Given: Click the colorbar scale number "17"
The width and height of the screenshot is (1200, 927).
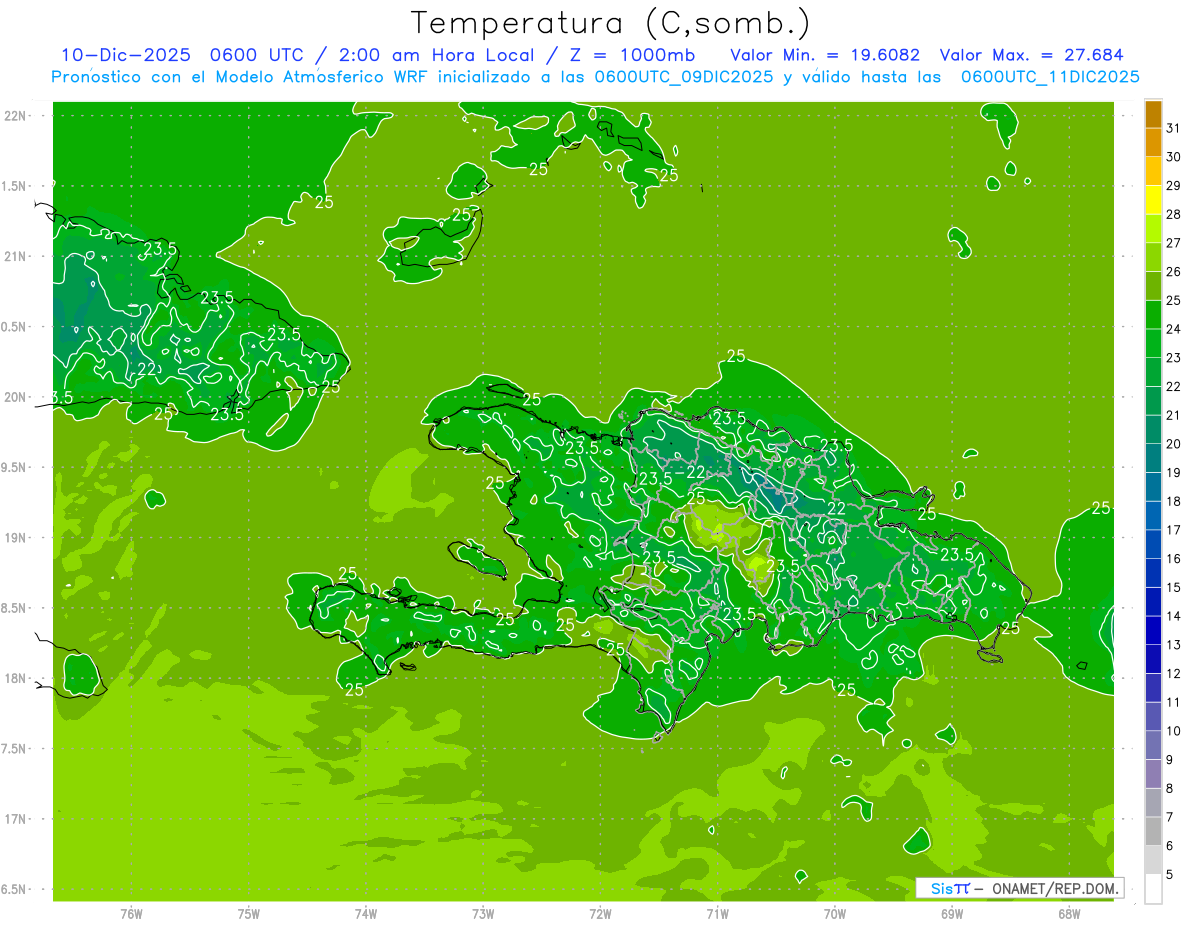Looking at the screenshot, I should pyautogui.click(x=1173, y=530).
